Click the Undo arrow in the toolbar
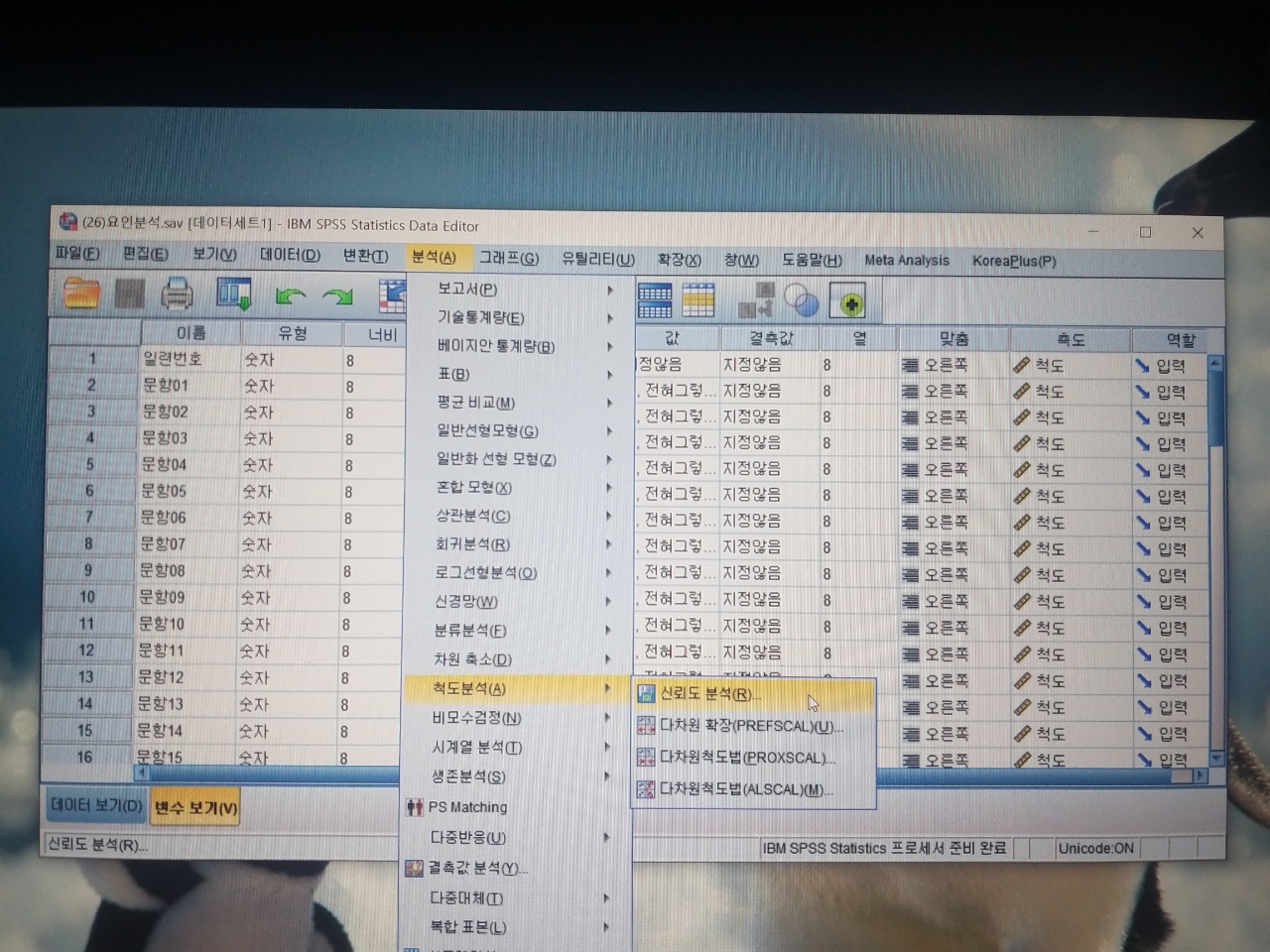The width and height of the screenshot is (1270, 952). point(291,296)
